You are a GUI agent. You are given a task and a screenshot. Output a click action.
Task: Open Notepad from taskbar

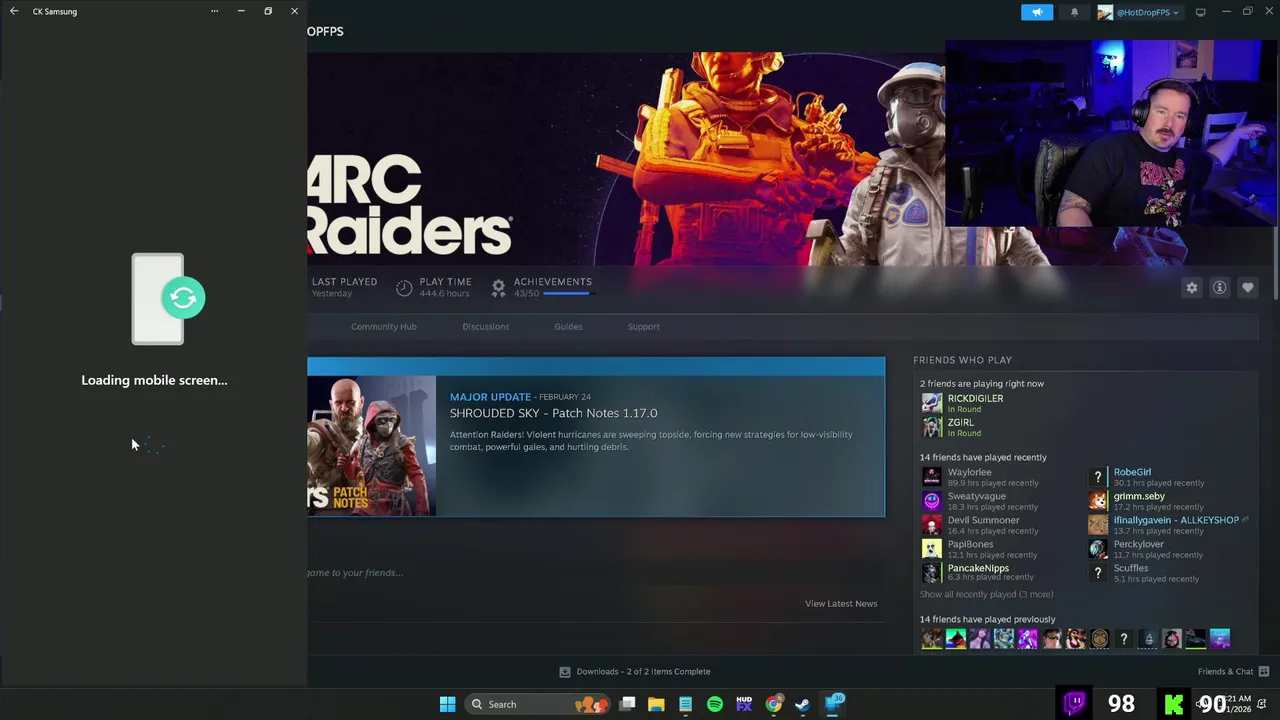[685, 704]
